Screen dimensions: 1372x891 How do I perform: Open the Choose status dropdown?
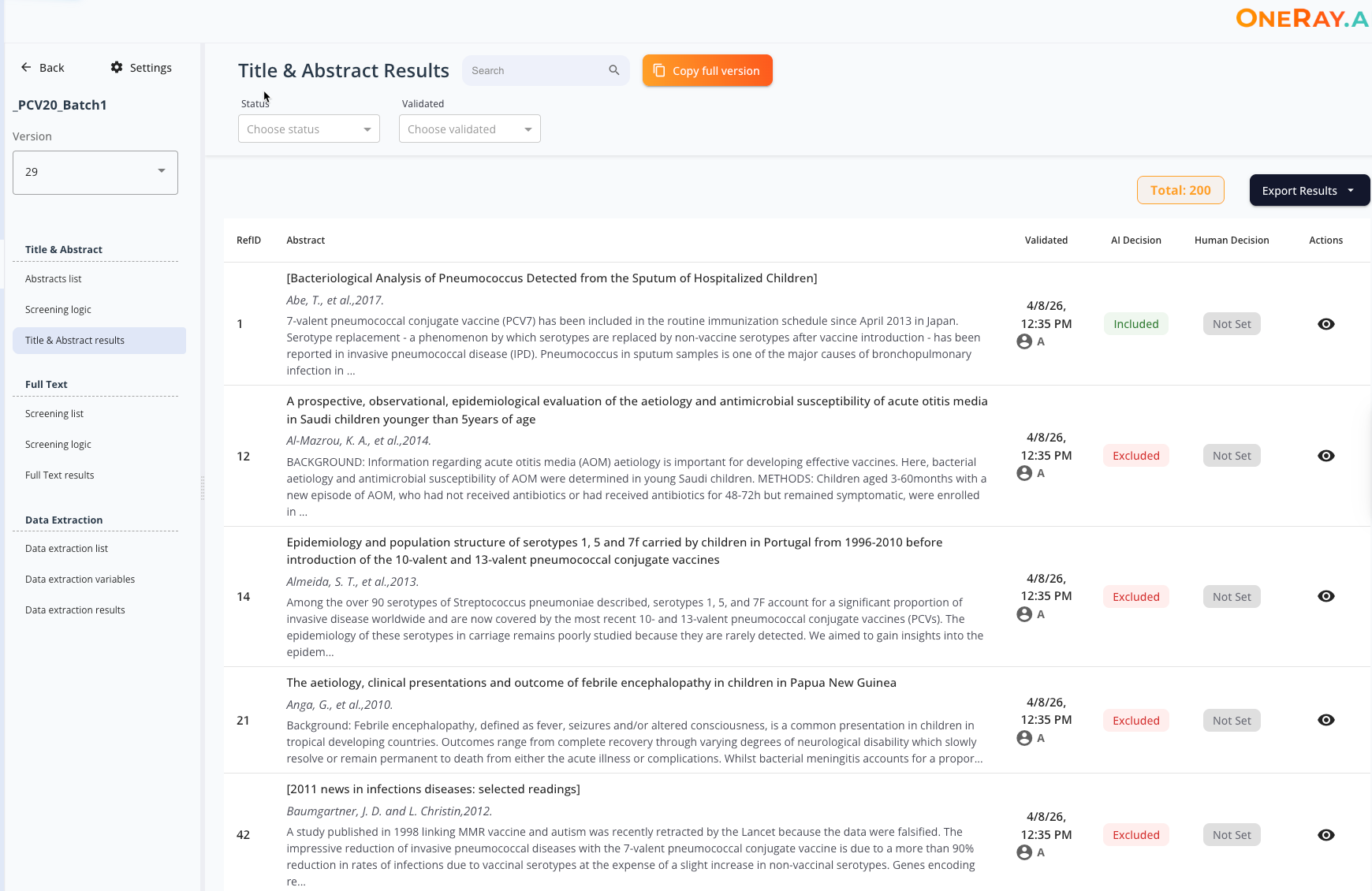point(308,129)
